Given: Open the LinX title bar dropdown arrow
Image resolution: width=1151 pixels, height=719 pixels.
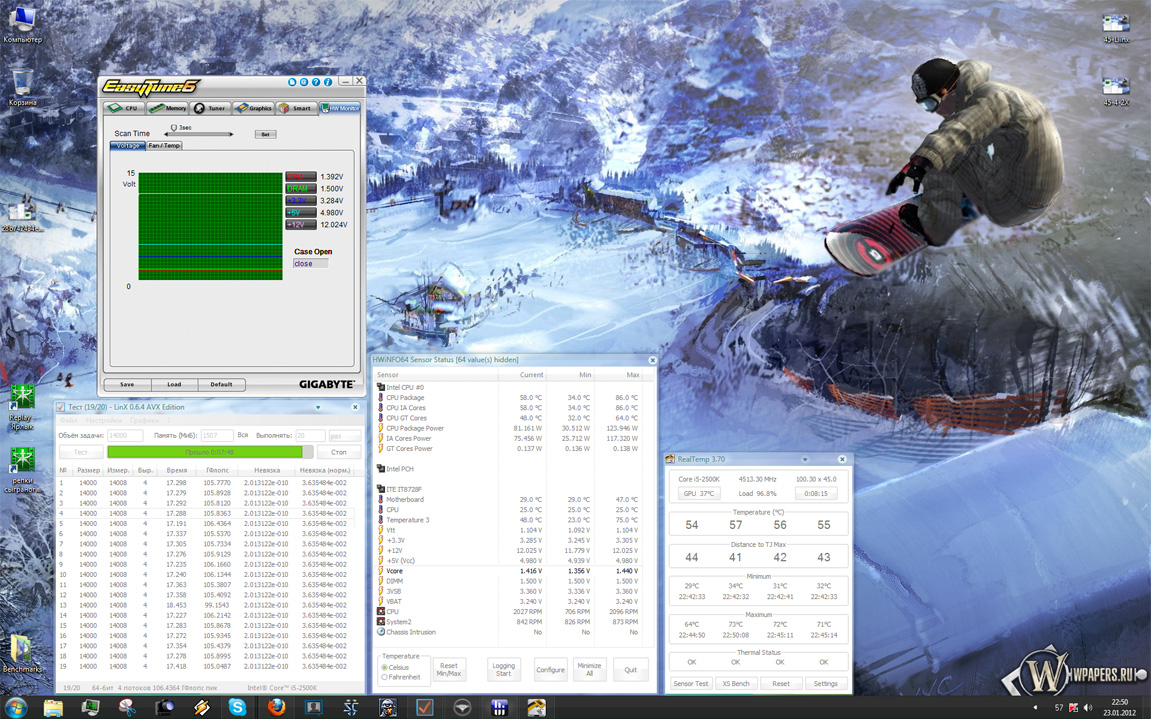Looking at the screenshot, I should [318, 408].
